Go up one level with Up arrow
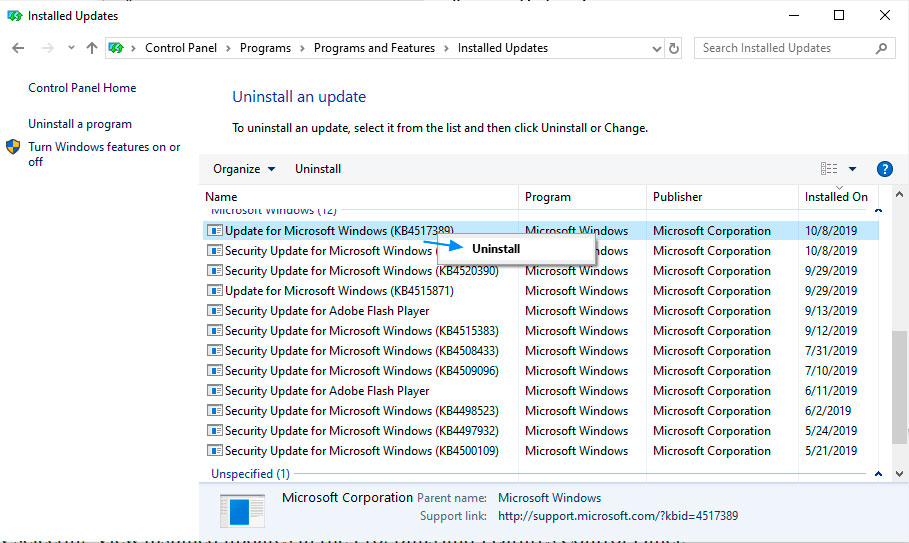909x543 pixels. click(x=92, y=48)
